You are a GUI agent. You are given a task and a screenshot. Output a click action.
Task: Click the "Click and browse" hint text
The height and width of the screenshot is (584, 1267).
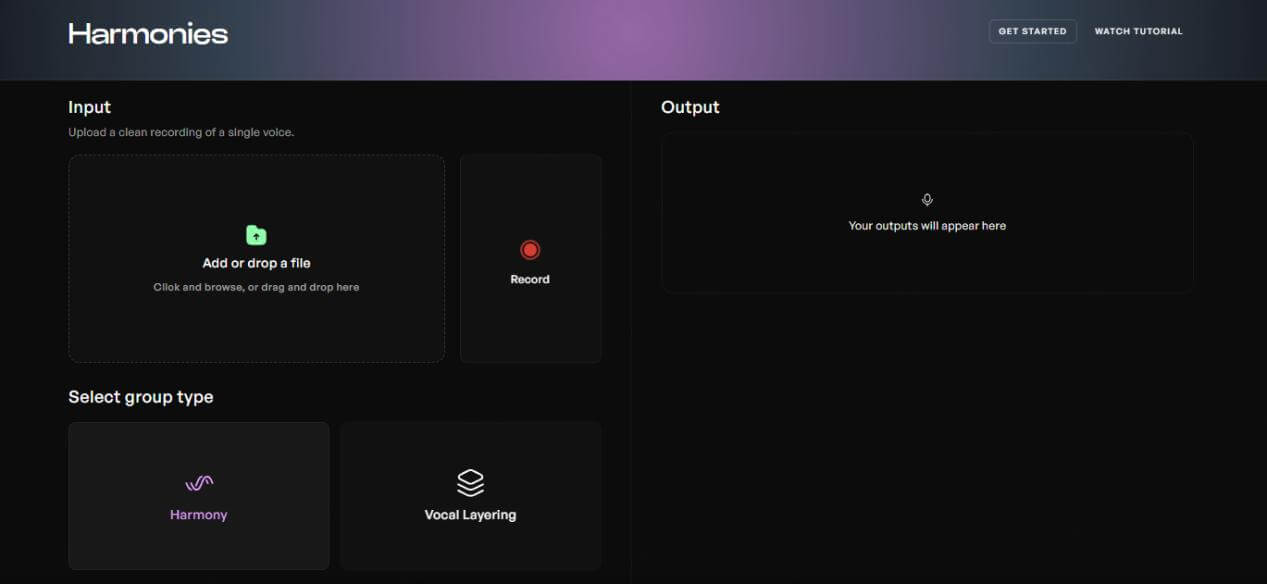click(256, 288)
